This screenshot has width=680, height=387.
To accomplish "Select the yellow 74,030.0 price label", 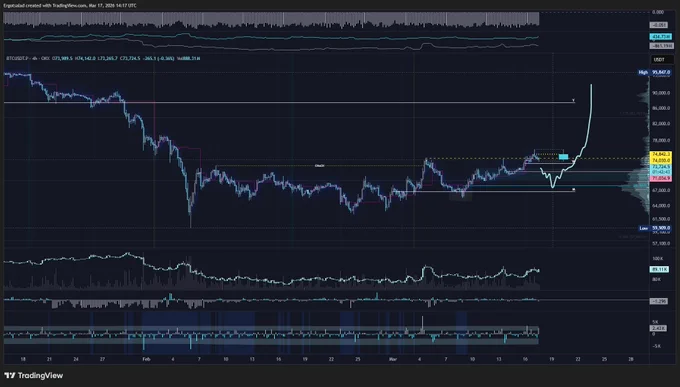I will pyautogui.click(x=661, y=160).
